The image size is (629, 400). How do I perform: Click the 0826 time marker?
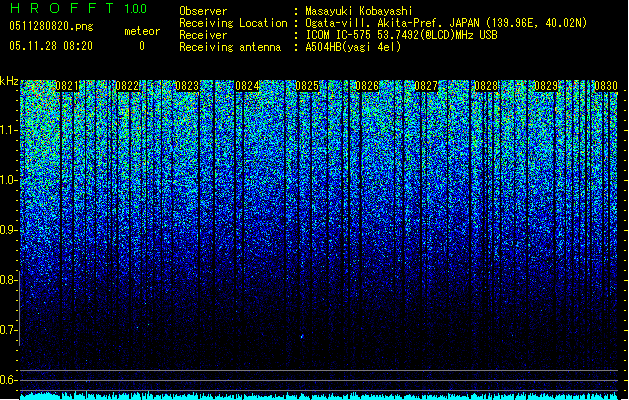click(x=367, y=86)
